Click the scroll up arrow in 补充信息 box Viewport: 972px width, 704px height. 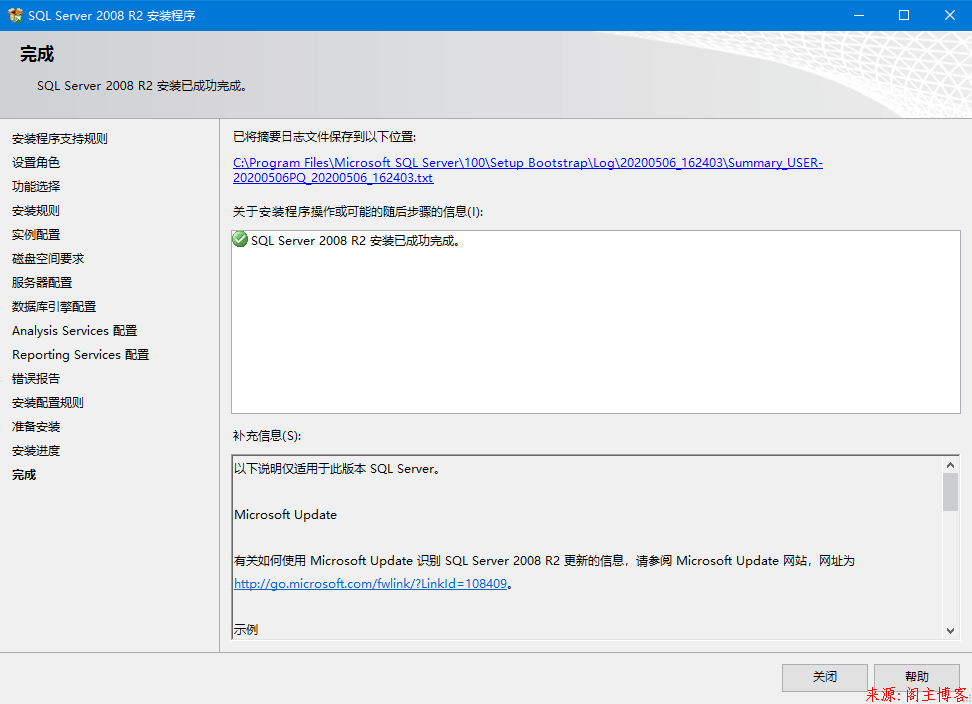coord(950,465)
